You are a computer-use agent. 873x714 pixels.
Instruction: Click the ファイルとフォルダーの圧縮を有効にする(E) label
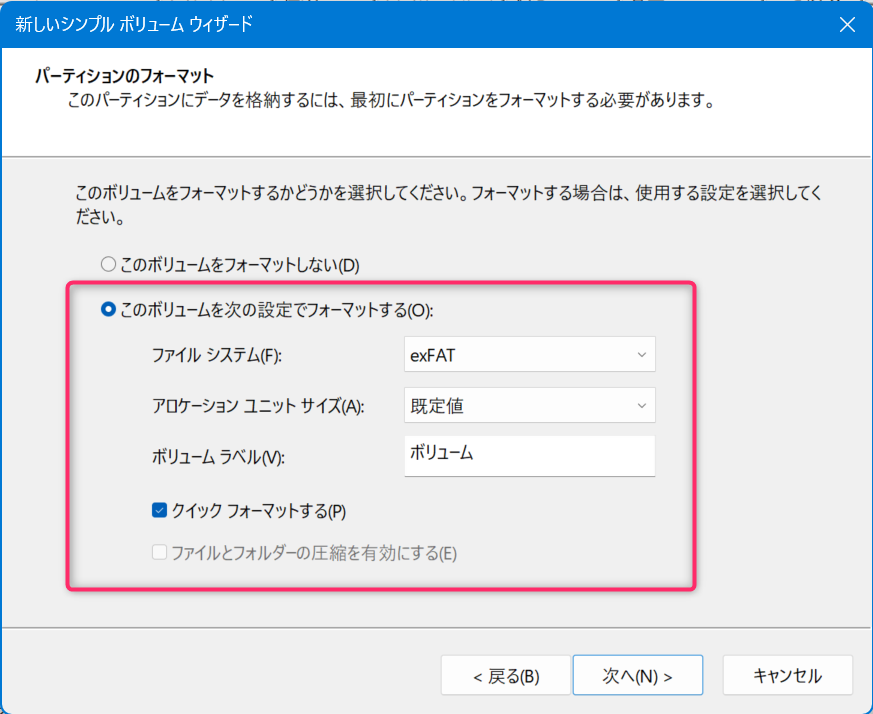(314, 553)
